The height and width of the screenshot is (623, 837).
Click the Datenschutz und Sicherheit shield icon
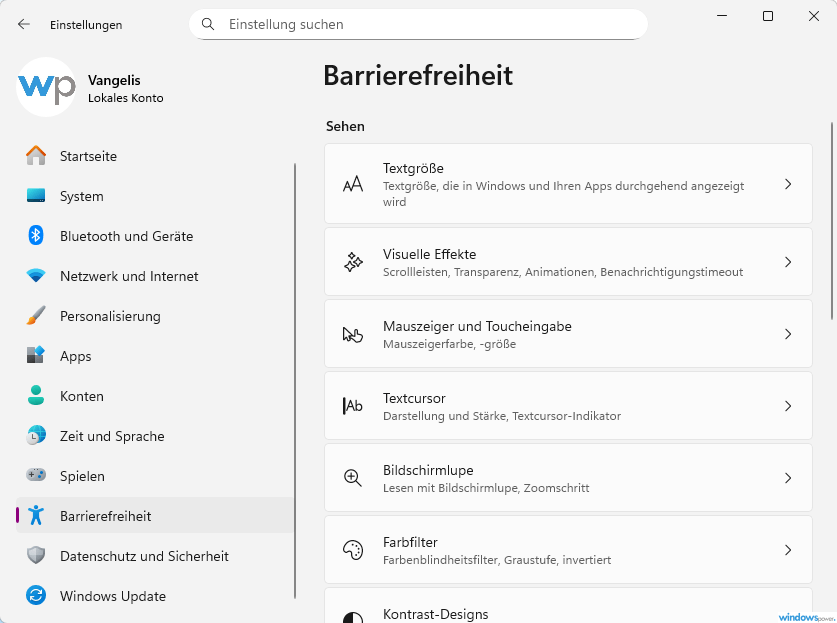pyautogui.click(x=36, y=556)
